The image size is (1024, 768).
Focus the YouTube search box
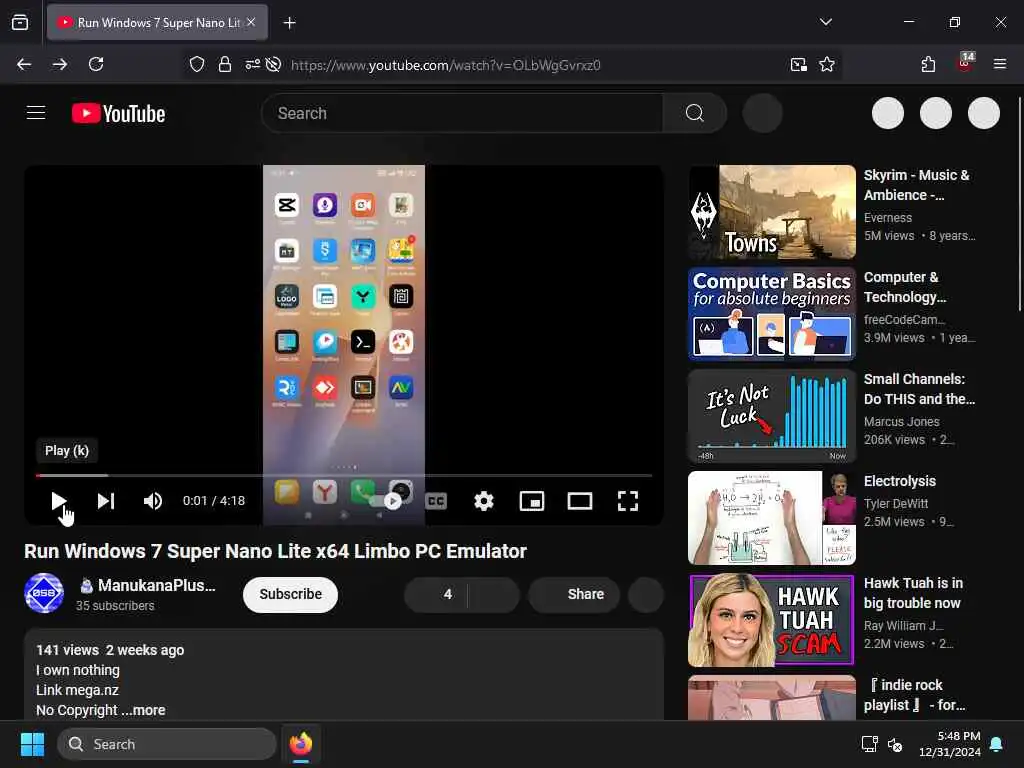point(462,113)
